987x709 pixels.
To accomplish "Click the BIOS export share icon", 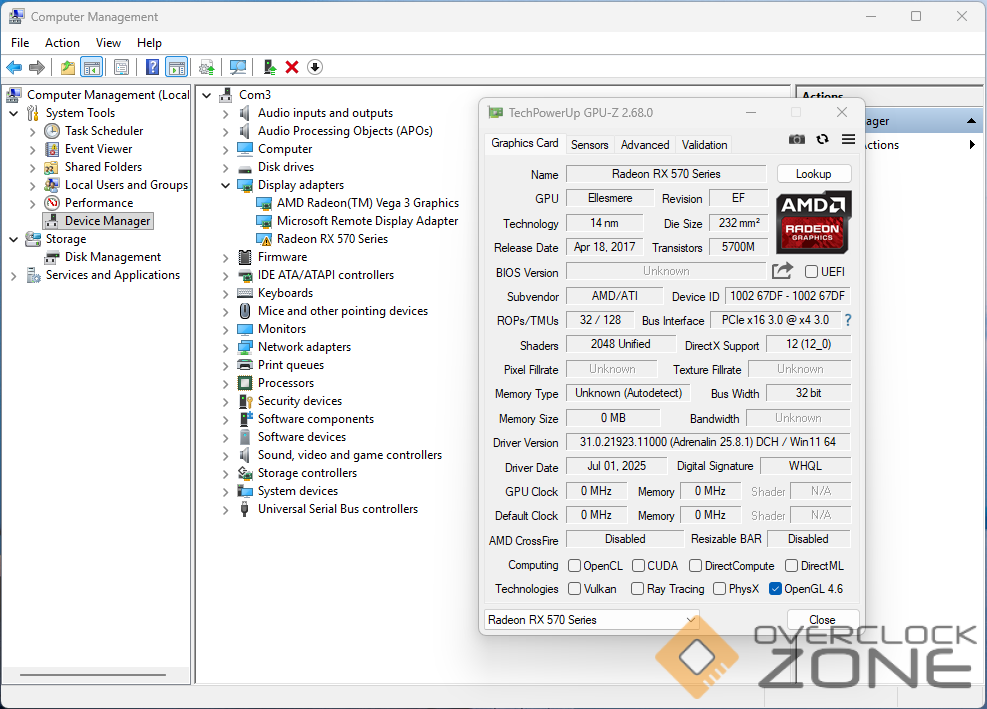I will [x=782, y=271].
